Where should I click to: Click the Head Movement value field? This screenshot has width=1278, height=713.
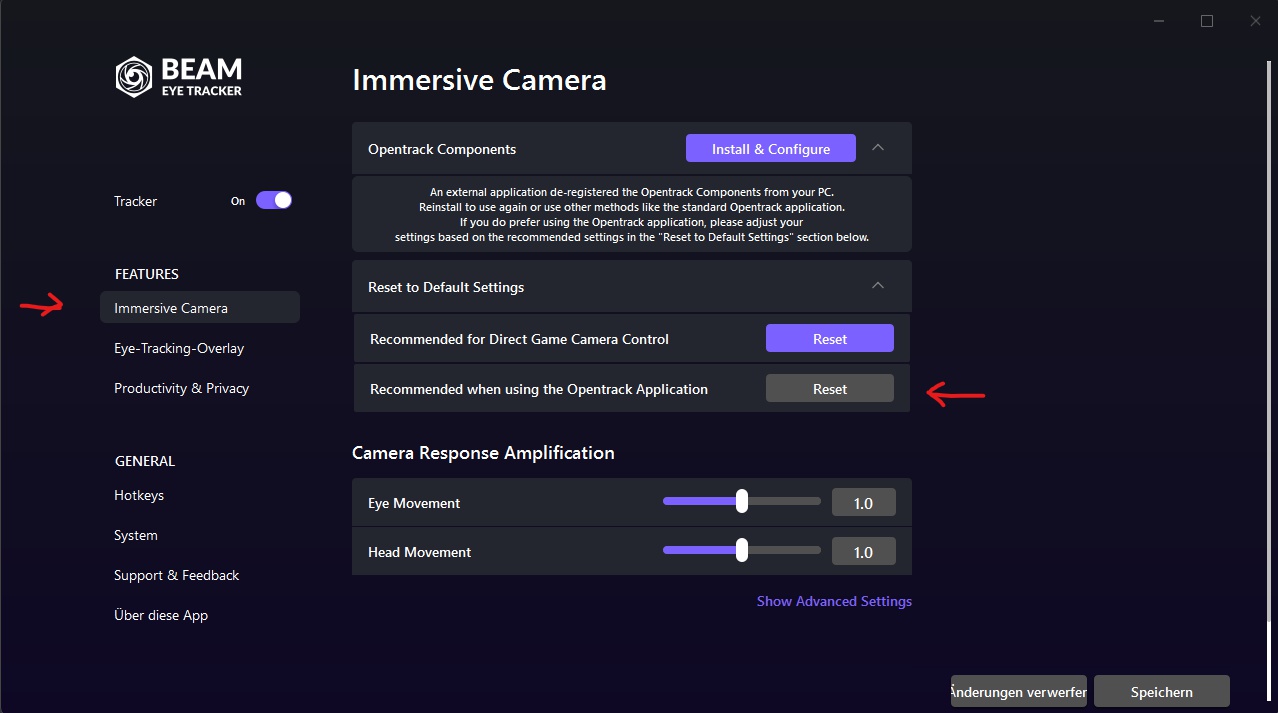863,552
